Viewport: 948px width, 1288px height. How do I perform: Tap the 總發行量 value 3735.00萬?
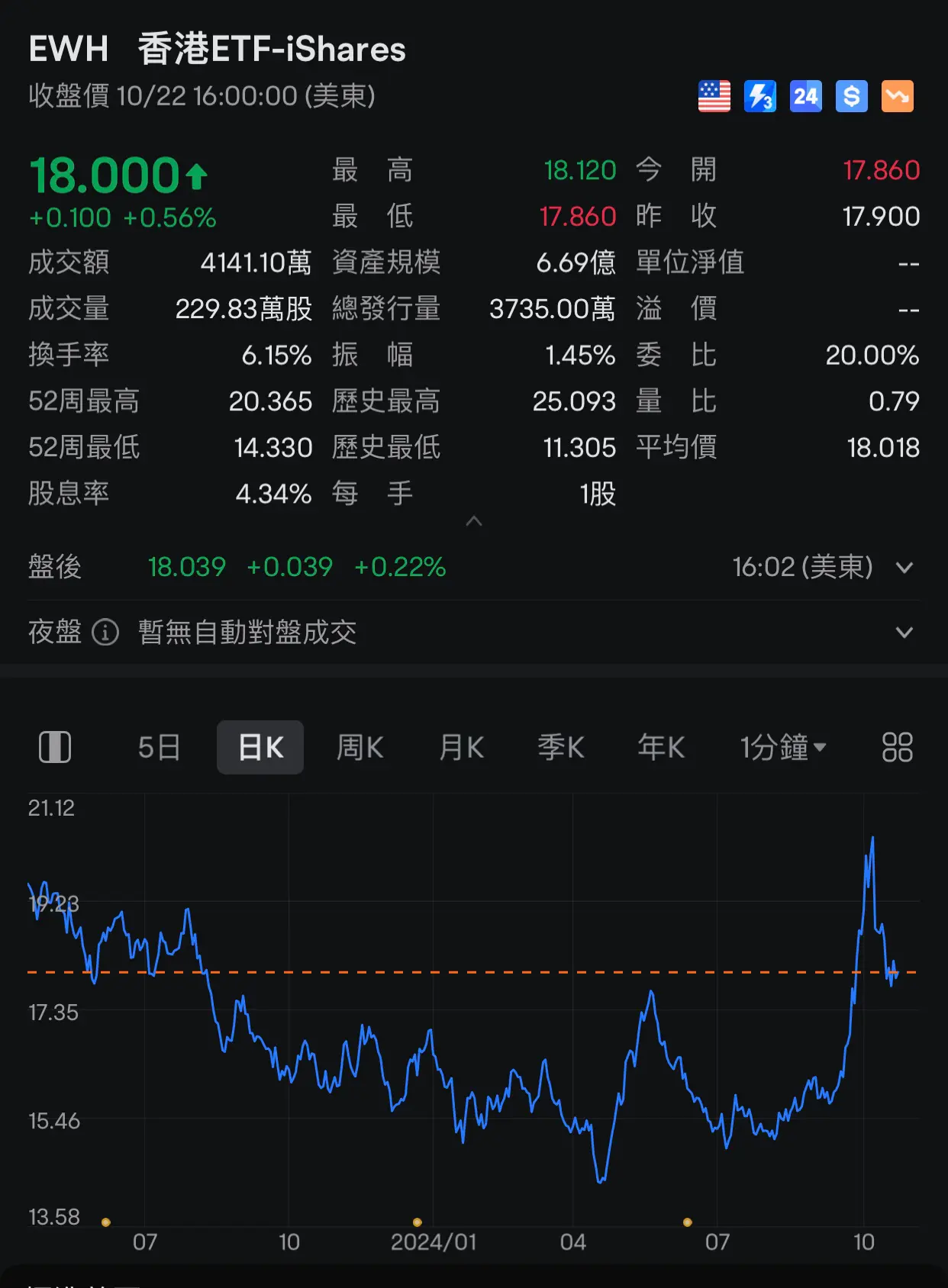click(552, 309)
